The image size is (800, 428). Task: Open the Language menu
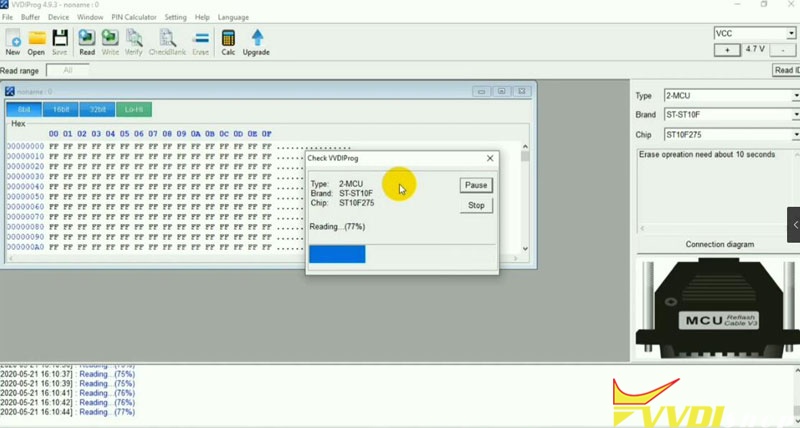(233, 17)
